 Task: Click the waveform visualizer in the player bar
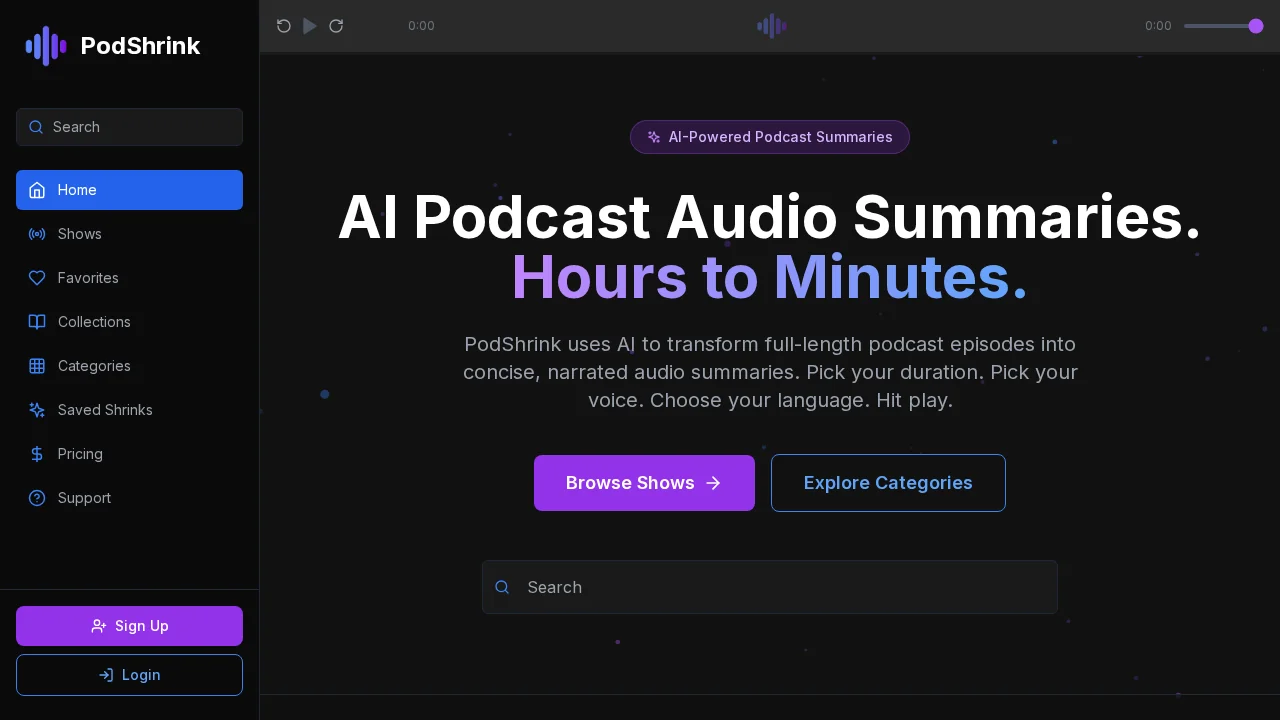[770, 26]
